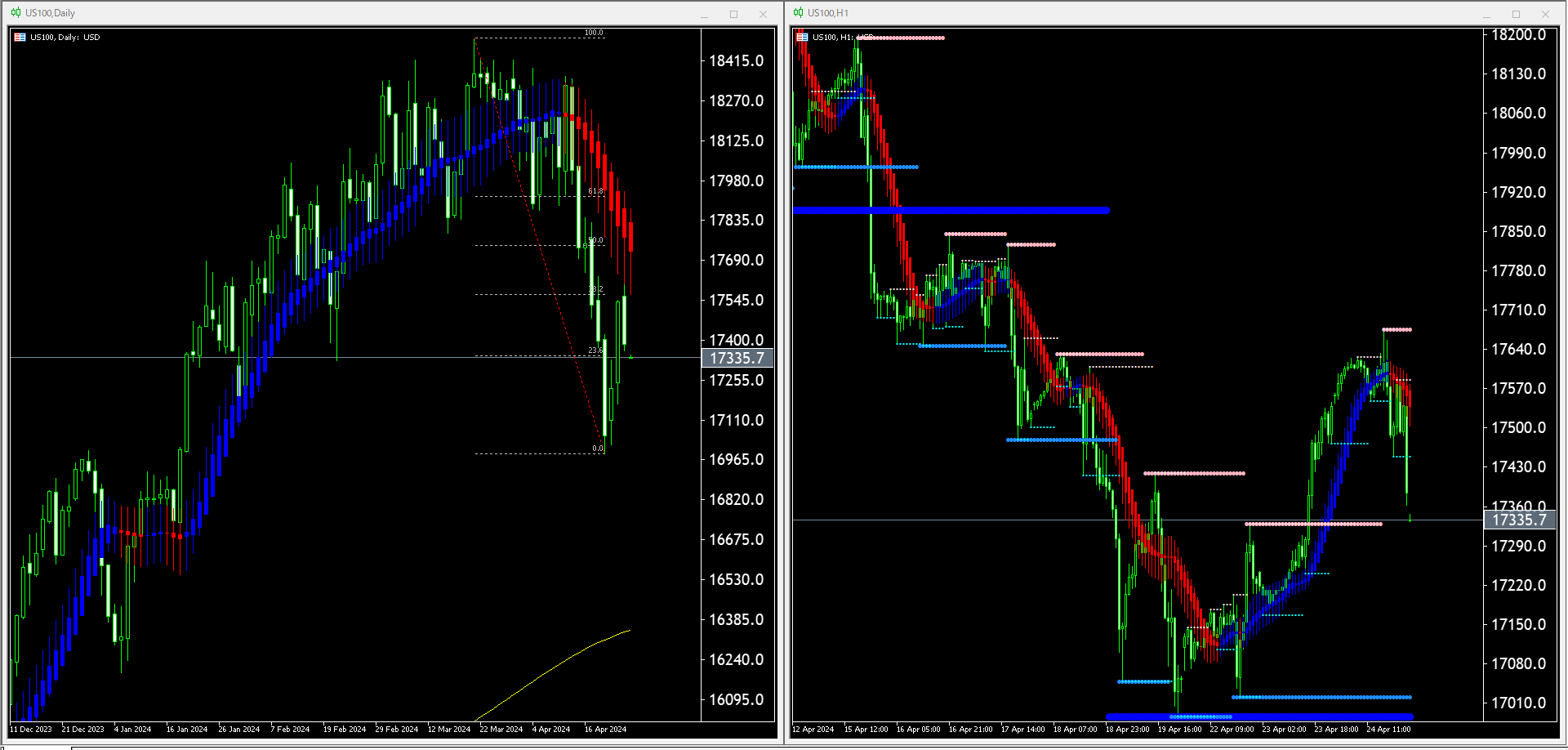Click the Fibonacci 100.0 level label

click(x=594, y=33)
